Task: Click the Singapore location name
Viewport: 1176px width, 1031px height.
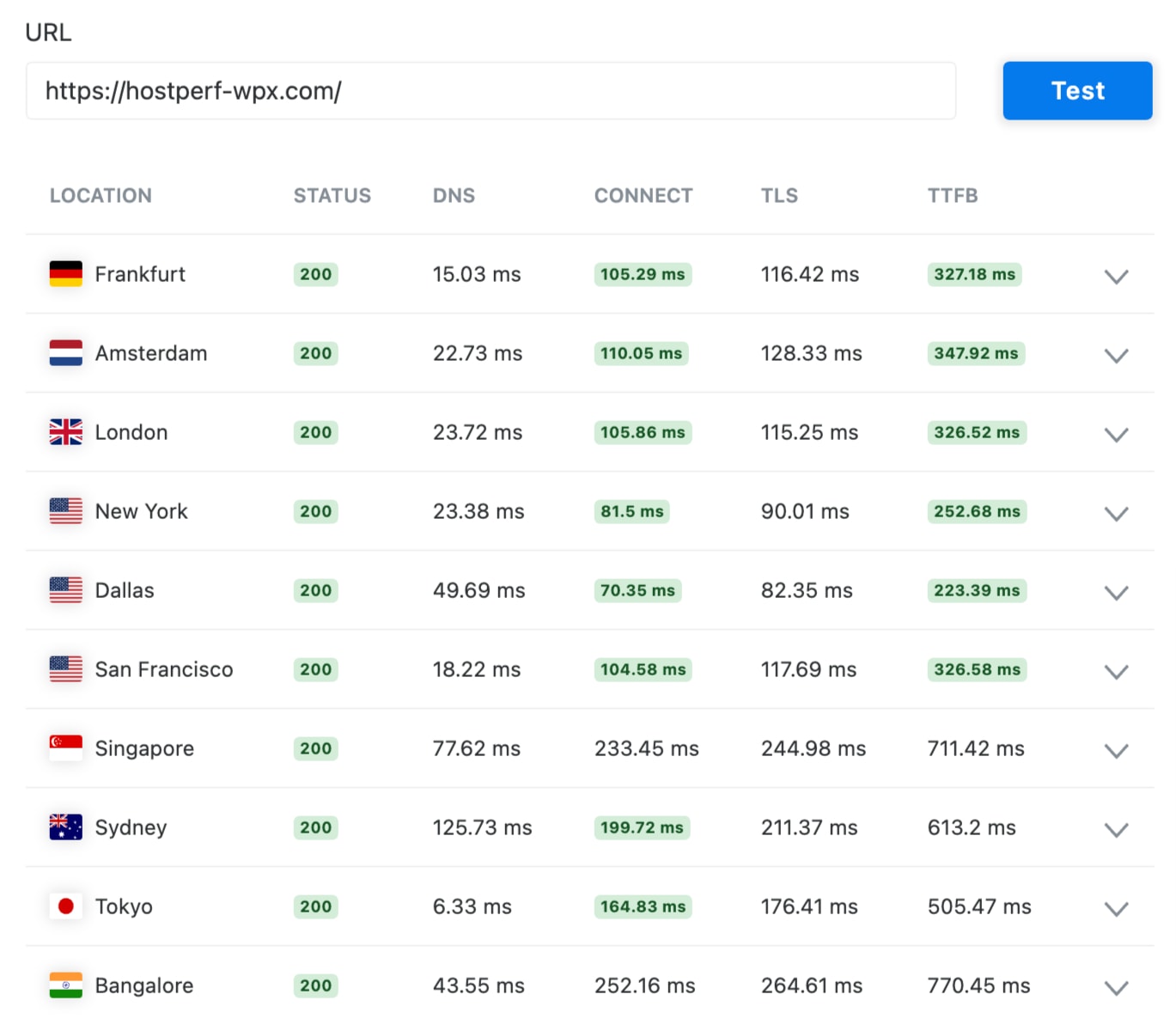Action: click(x=144, y=749)
